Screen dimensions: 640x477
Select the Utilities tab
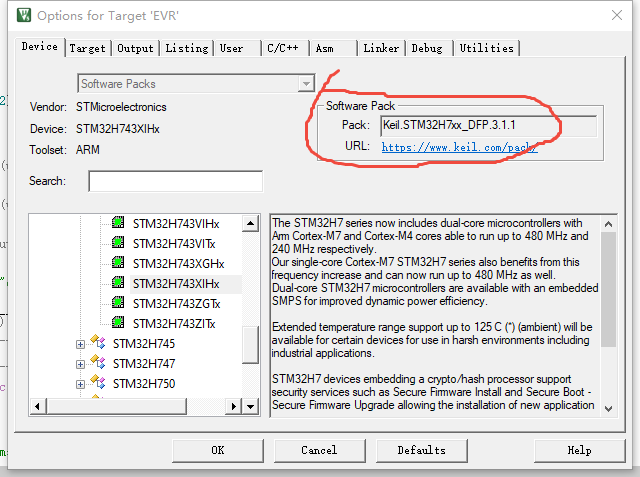tap(487, 48)
